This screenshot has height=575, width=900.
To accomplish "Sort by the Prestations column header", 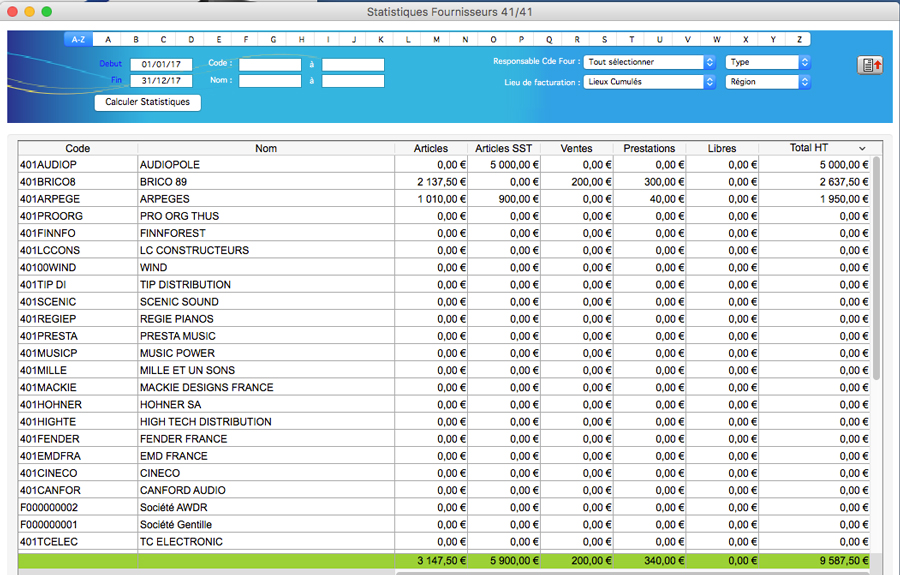I will pyautogui.click(x=649, y=148).
